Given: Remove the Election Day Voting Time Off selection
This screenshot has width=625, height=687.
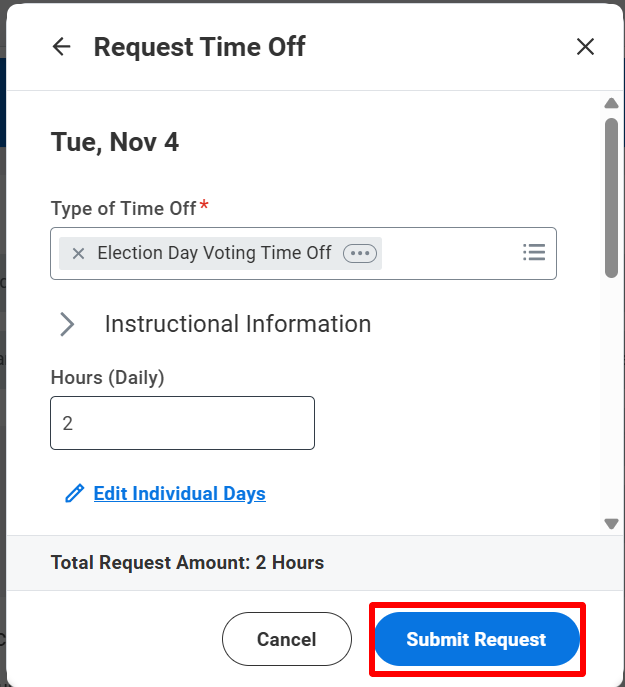Looking at the screenshot, I should 78,254.
